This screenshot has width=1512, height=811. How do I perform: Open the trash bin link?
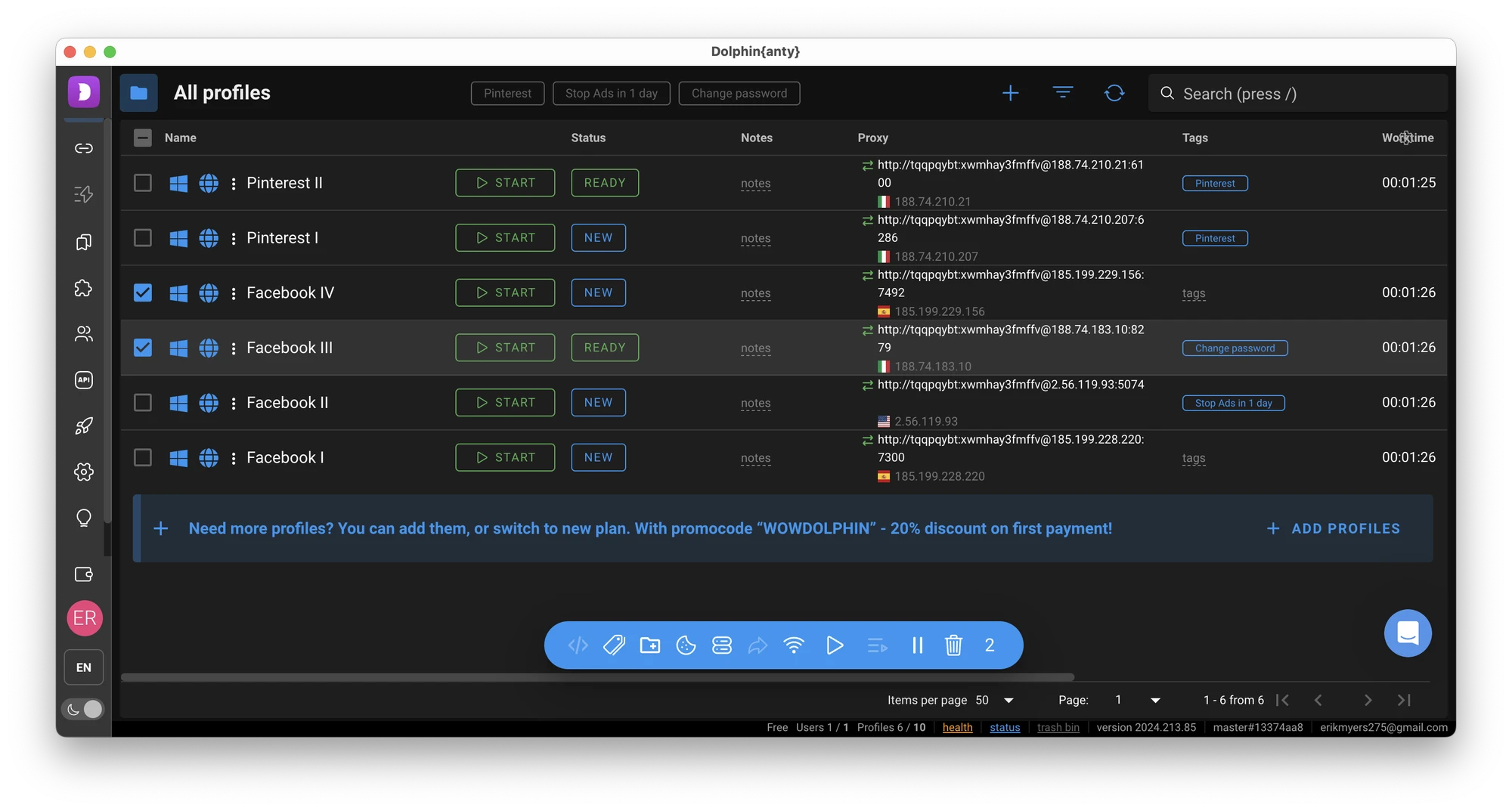[1058, 727]
